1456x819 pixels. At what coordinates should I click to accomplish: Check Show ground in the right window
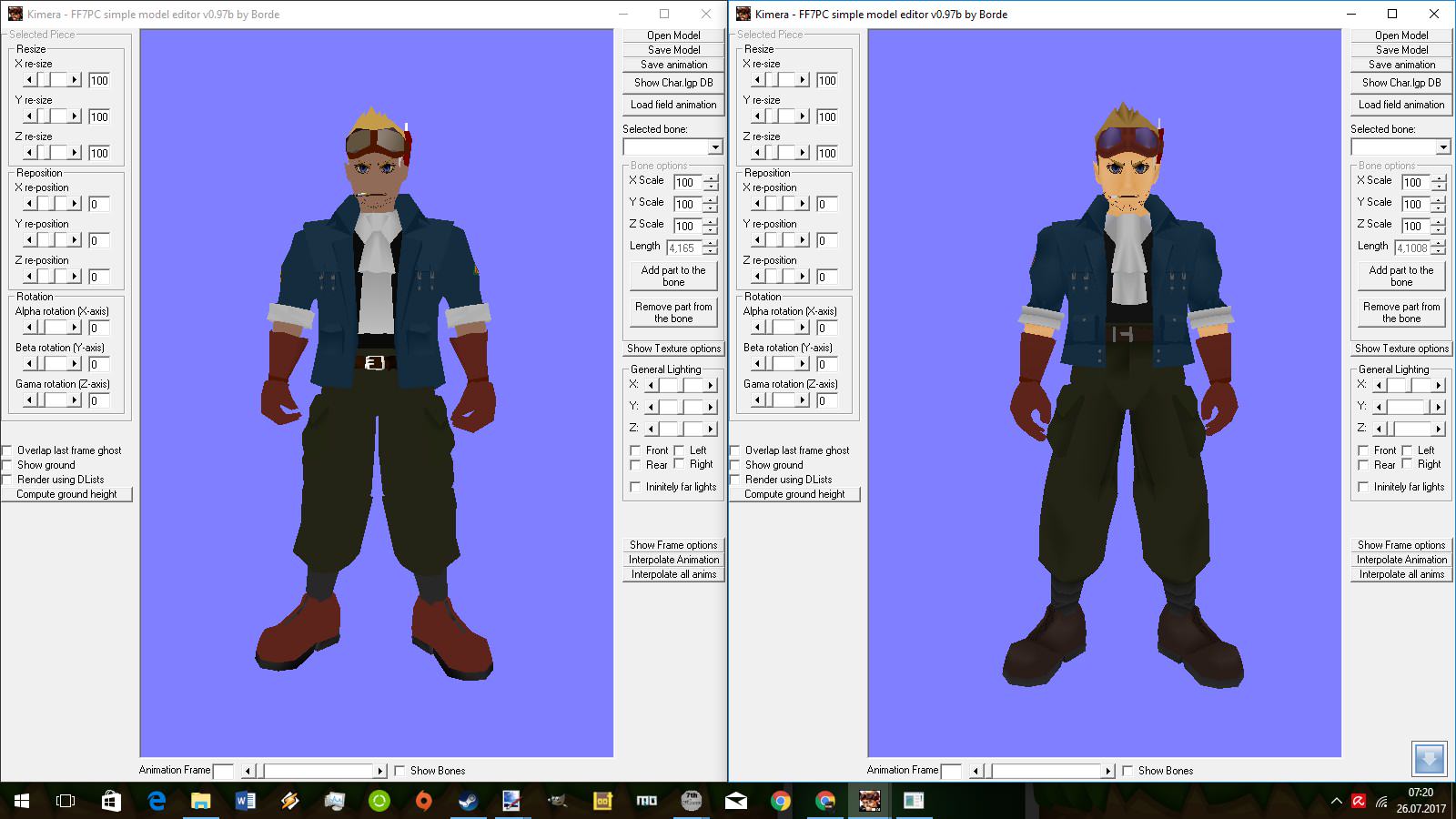coord(735,465)
